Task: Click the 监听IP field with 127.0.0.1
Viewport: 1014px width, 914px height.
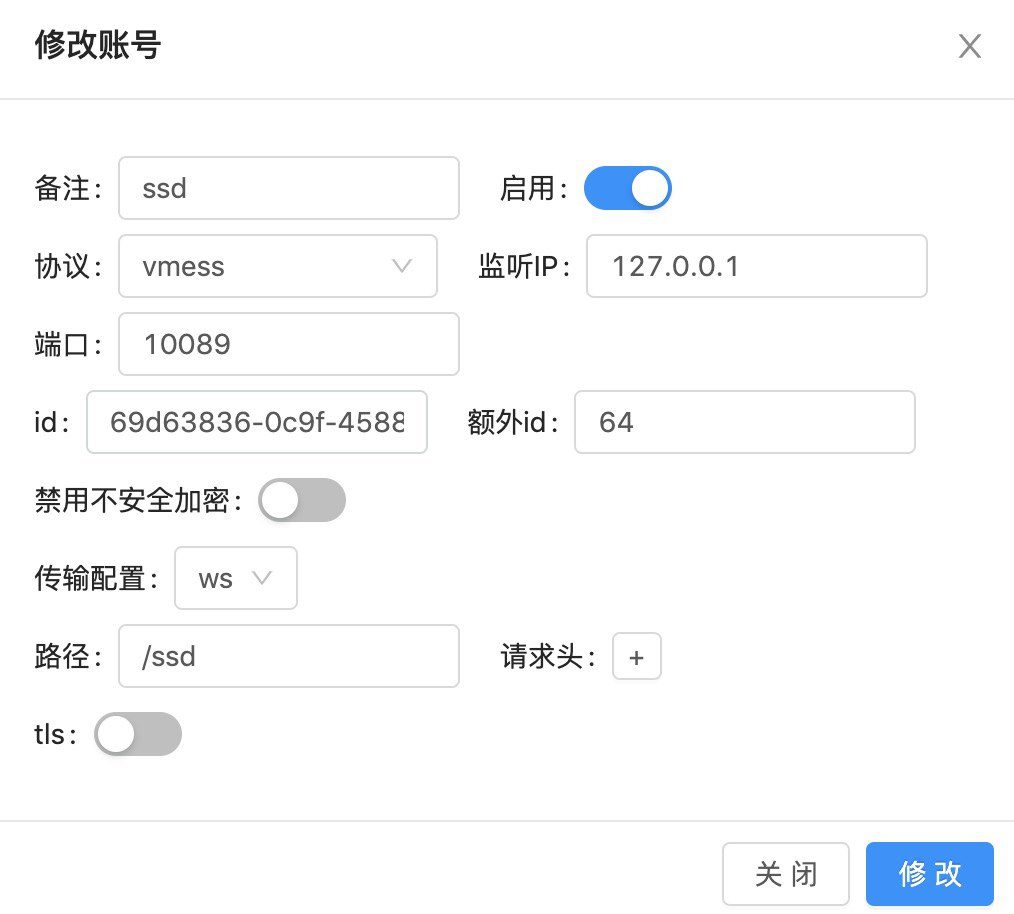Action: 756,266
